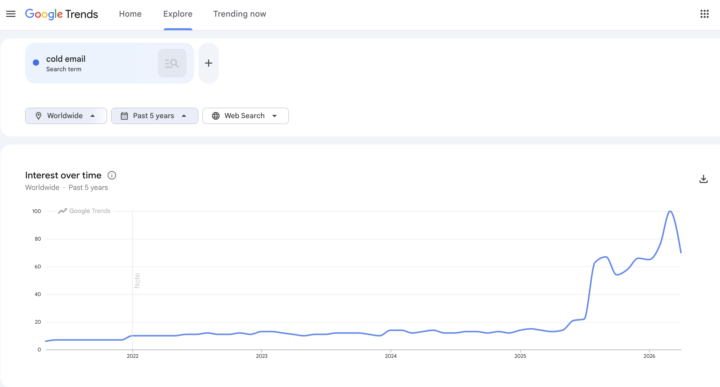This screenshot has width=720, height=387.
Task: Open the Trending now tab
Action: (240, 14)
